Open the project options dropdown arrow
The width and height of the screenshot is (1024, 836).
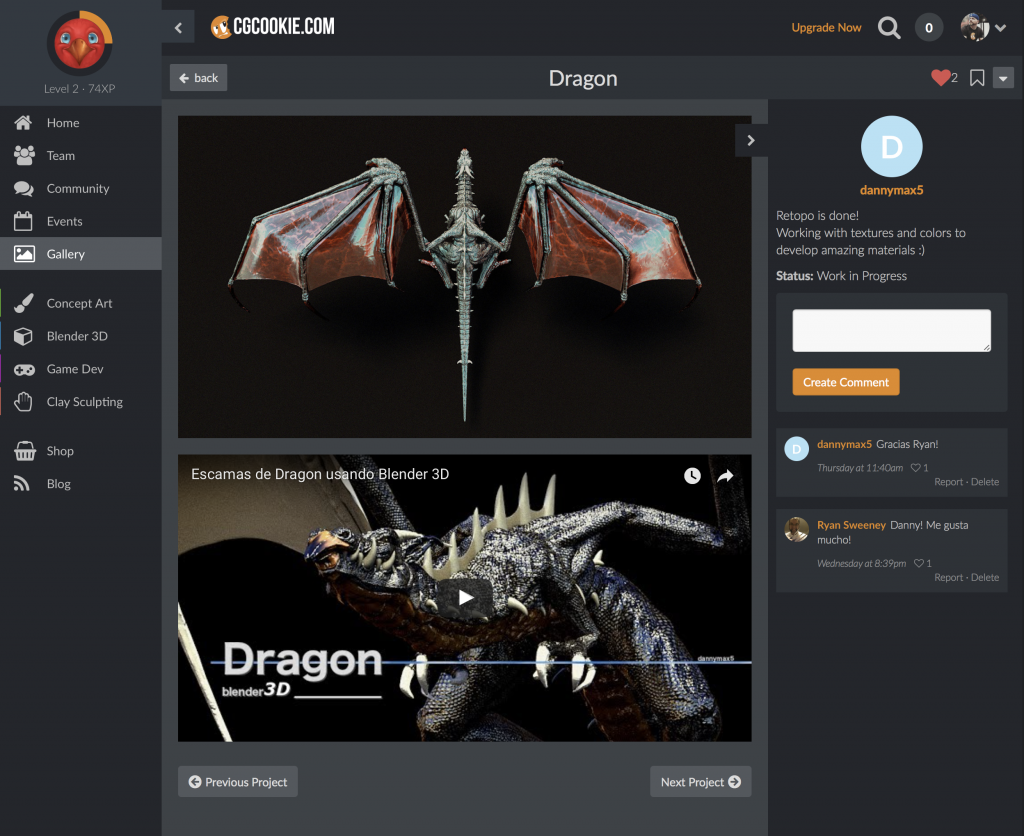[1003, 78]
